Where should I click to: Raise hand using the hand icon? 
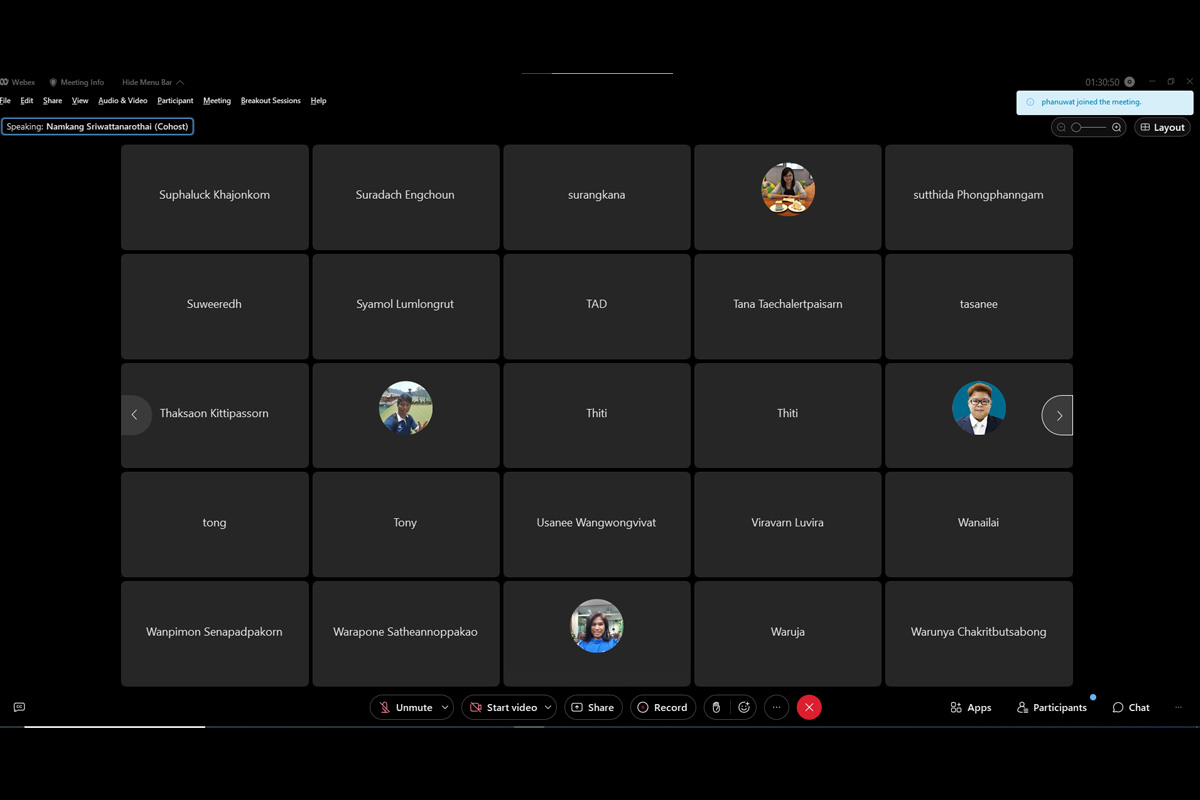[716, 707]
